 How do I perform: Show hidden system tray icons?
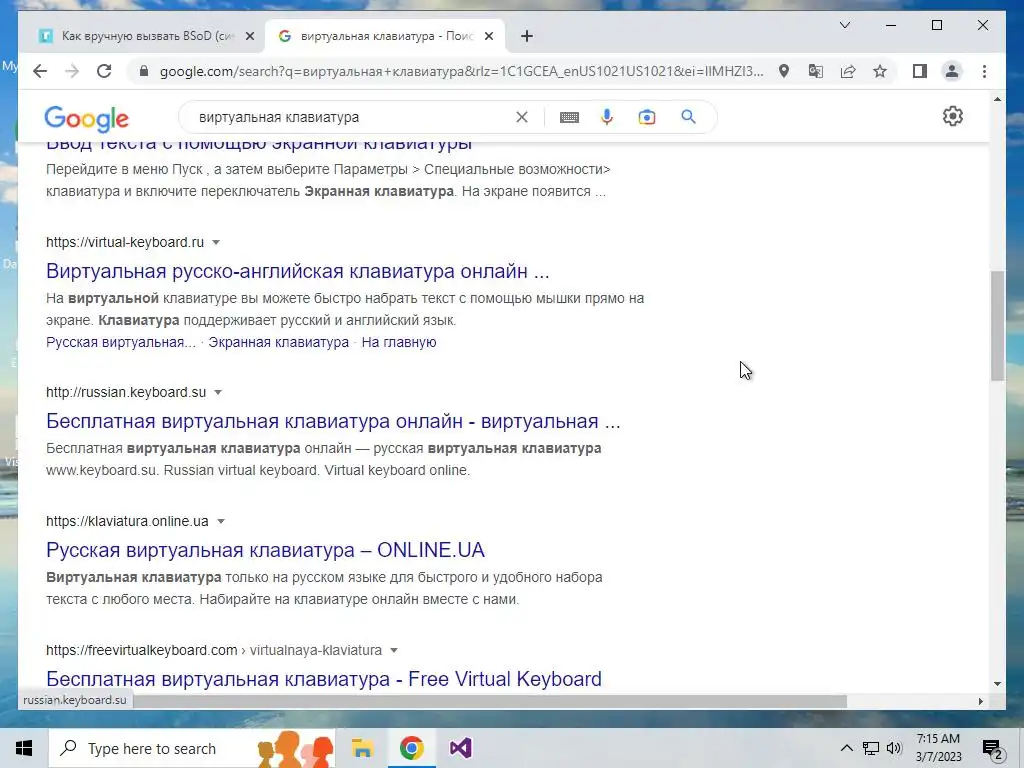846,748
